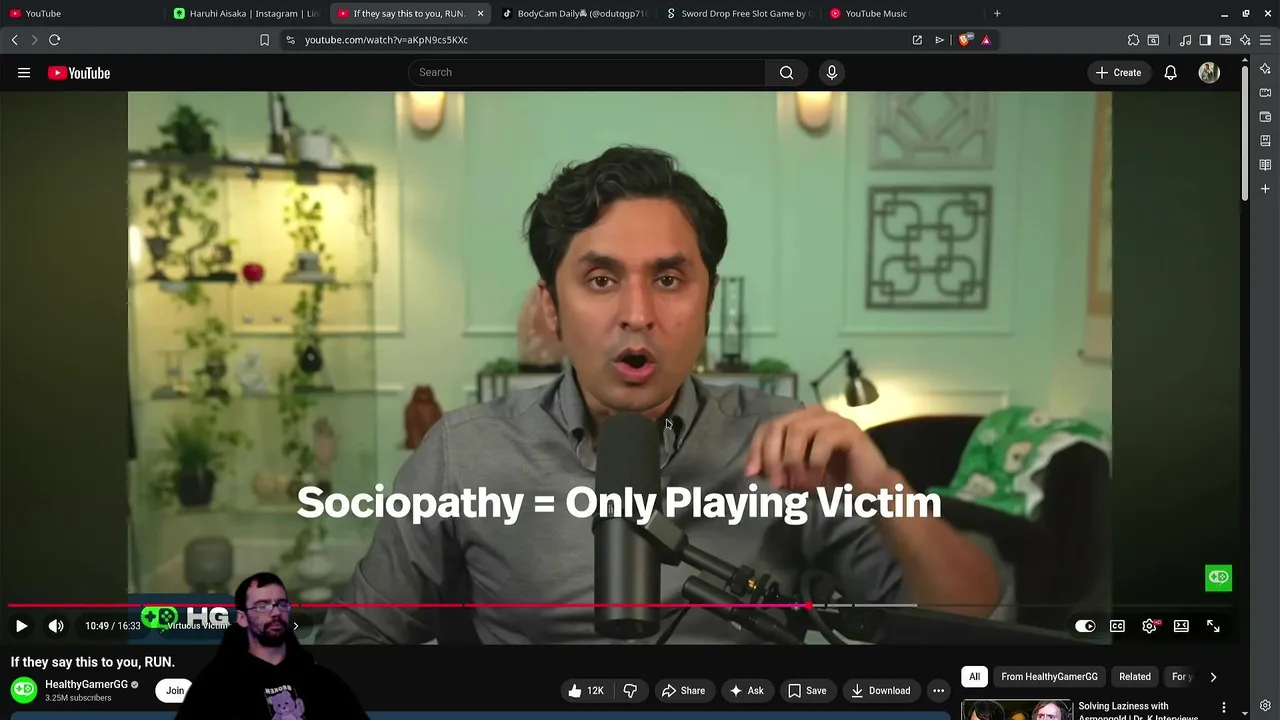Save video to a playlist
Viewport: 1280px width, 720px height.
[x=807, y=691]
